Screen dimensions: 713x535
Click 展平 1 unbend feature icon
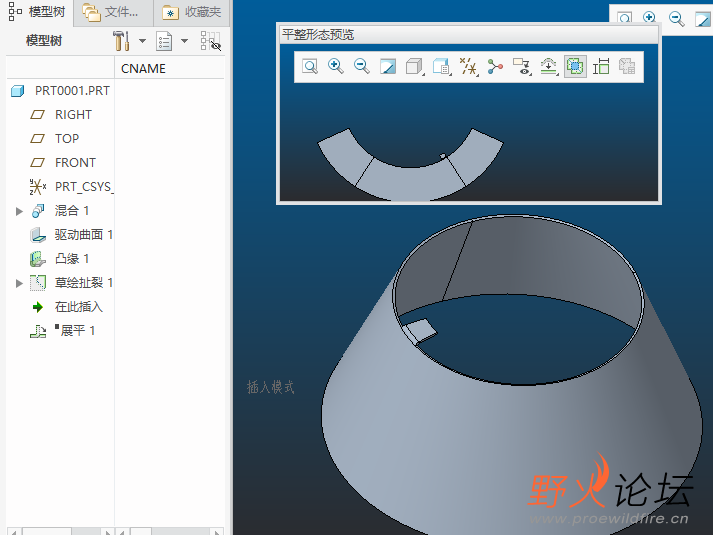(38, 331)
